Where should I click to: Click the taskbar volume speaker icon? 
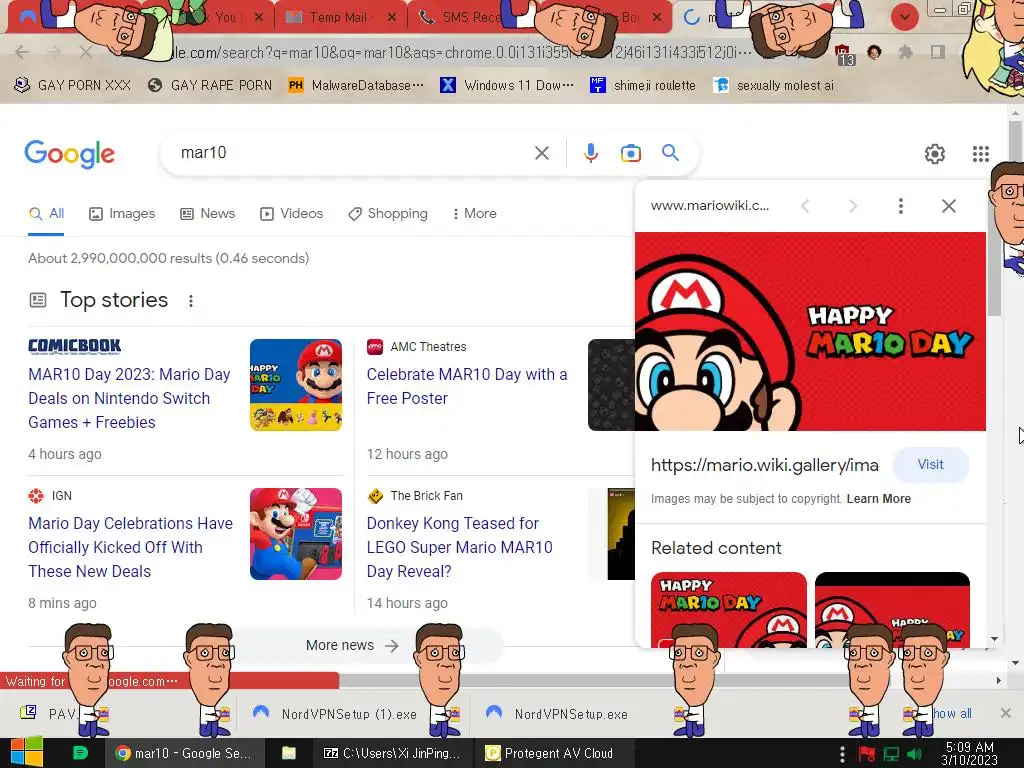click(x=914, y=754)
